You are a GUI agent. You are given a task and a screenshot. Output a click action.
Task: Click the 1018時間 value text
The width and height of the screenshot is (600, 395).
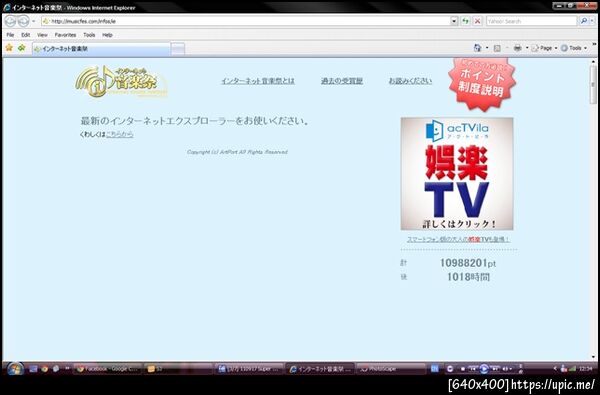[x=468, y=277]
